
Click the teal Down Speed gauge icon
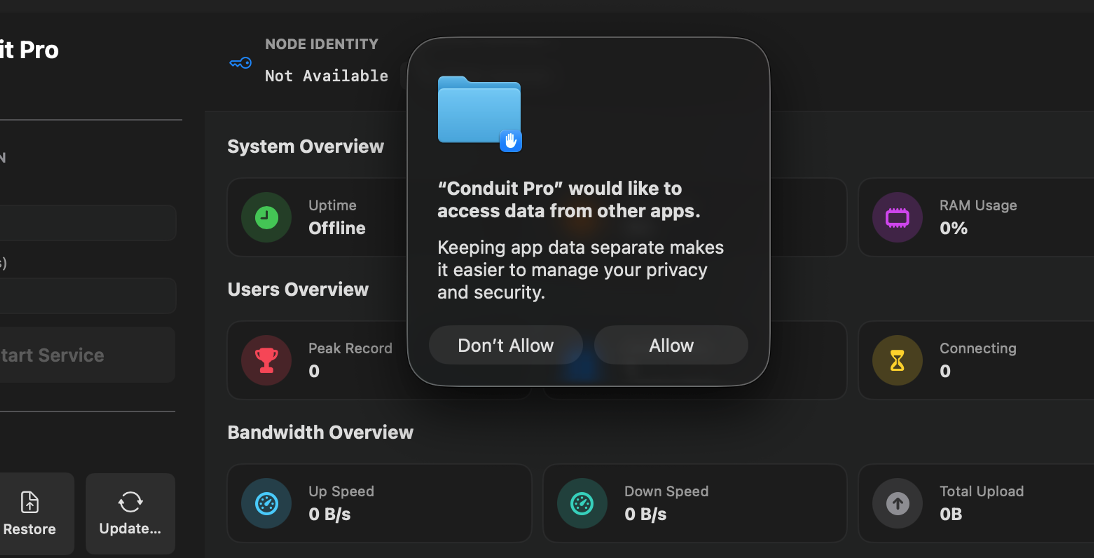click(582, 503)
